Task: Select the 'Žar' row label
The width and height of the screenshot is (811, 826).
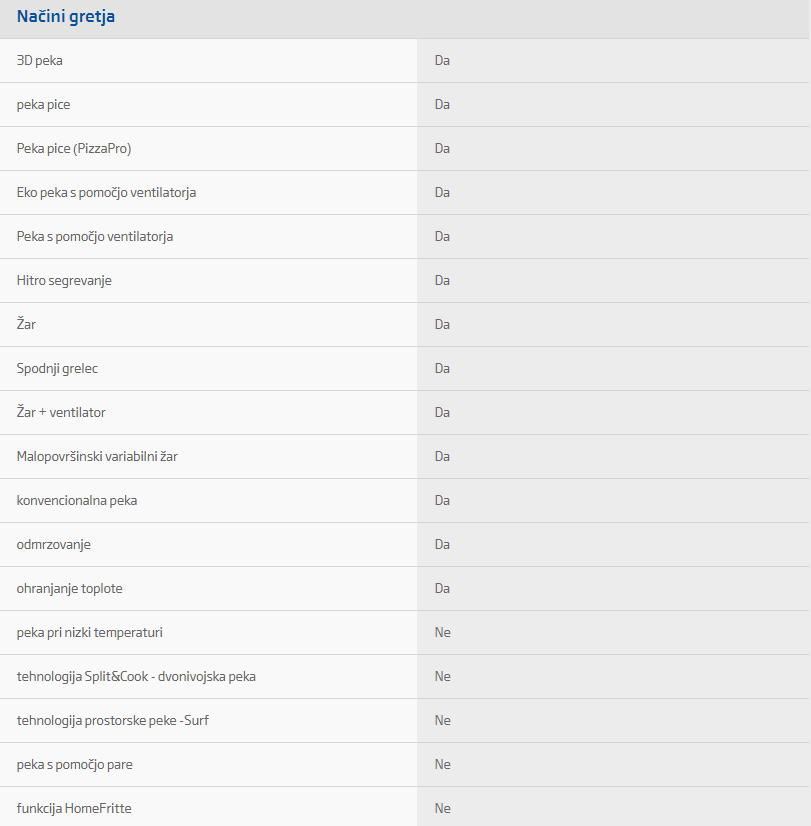Action: (x=27, y=325)
